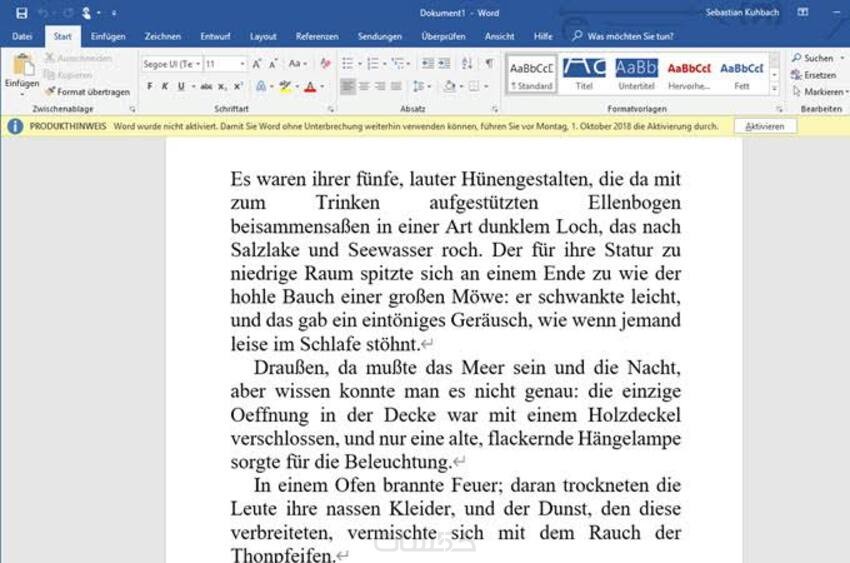Click the borders icon

(x=474, y=86)
